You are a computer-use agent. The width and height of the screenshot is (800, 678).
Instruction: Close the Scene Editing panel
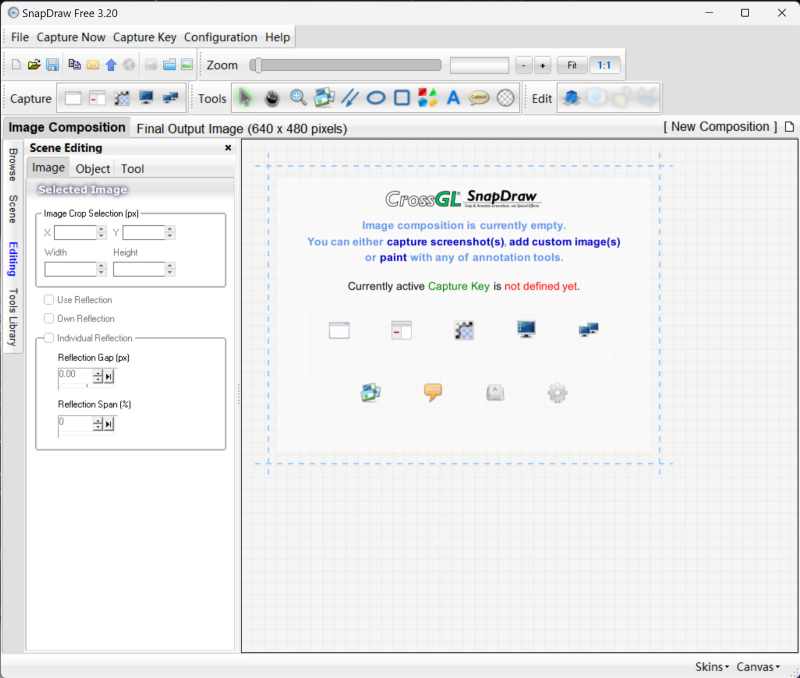coord(228,147)
